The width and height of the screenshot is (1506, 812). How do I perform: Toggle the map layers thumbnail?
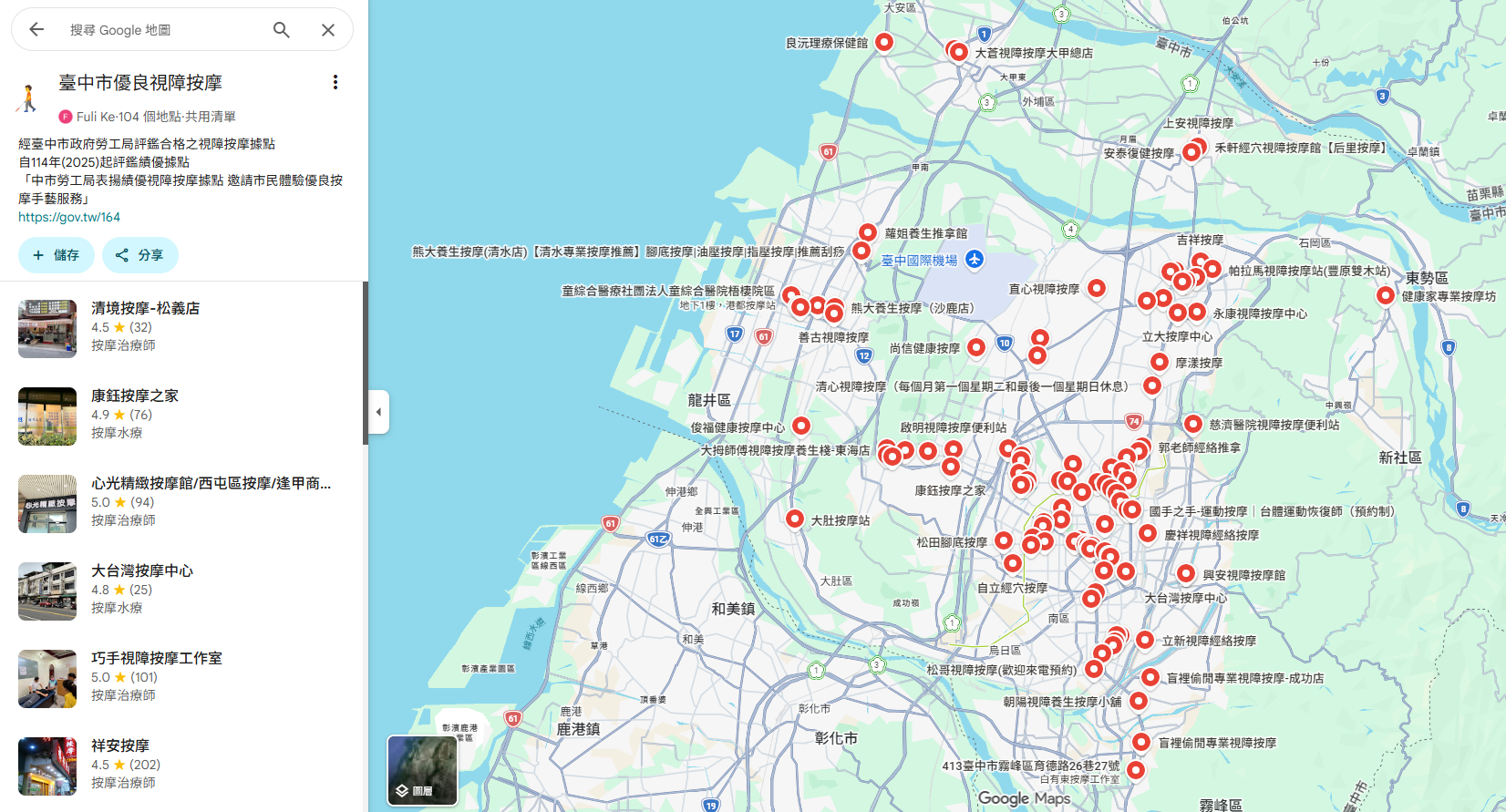422,770
